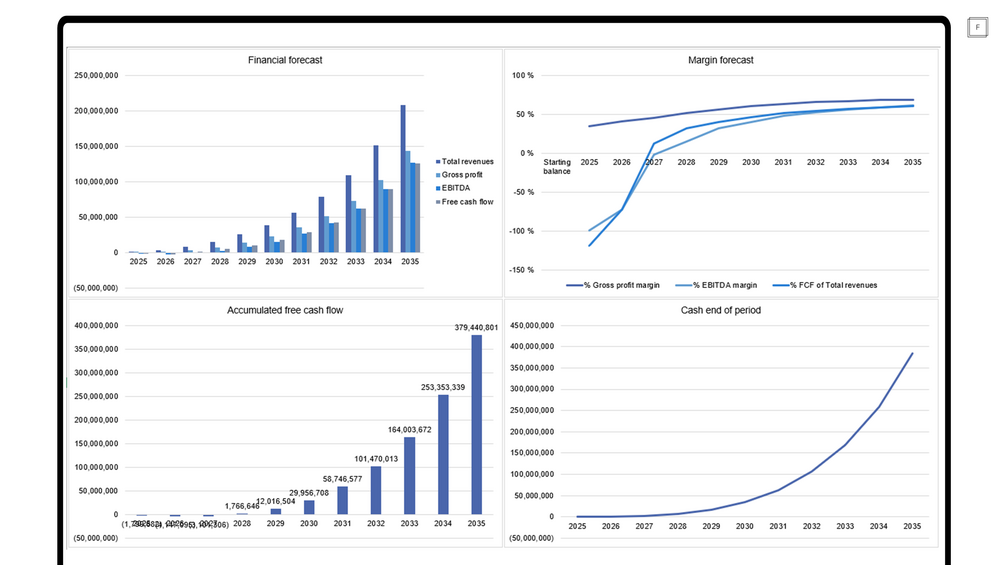The height and width of the screenshot is (565, 1005).
Task: Click the F key icon at top right
Action: (x=977, y=28)
